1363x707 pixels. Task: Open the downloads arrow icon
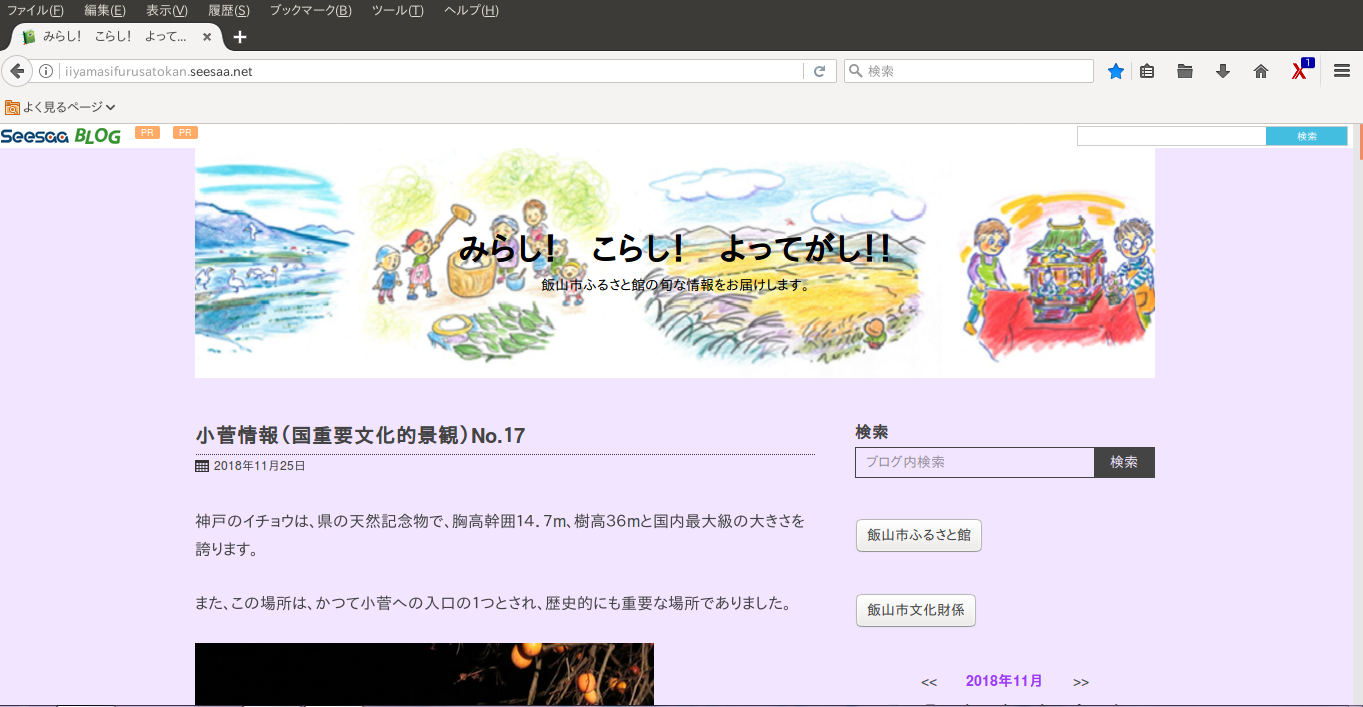pyautogui.click(x=1223, y=71)
